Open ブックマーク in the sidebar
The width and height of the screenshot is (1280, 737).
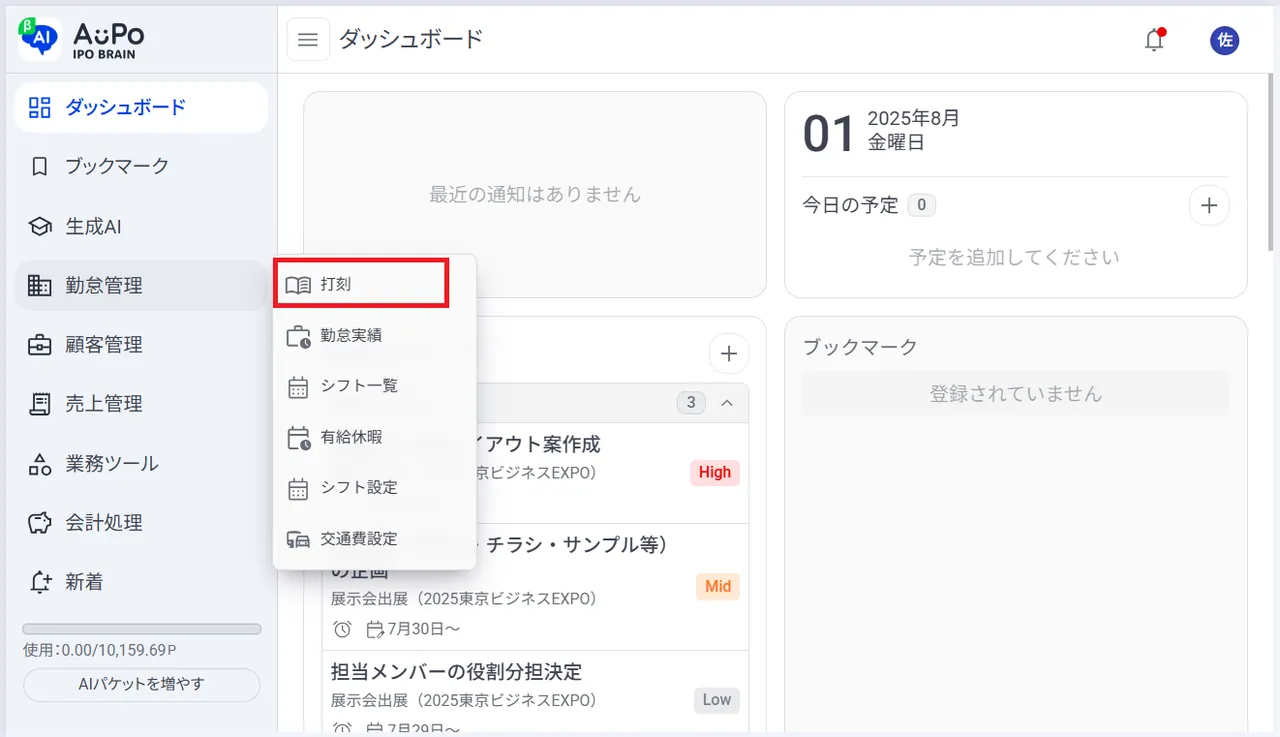coord(141,167)
